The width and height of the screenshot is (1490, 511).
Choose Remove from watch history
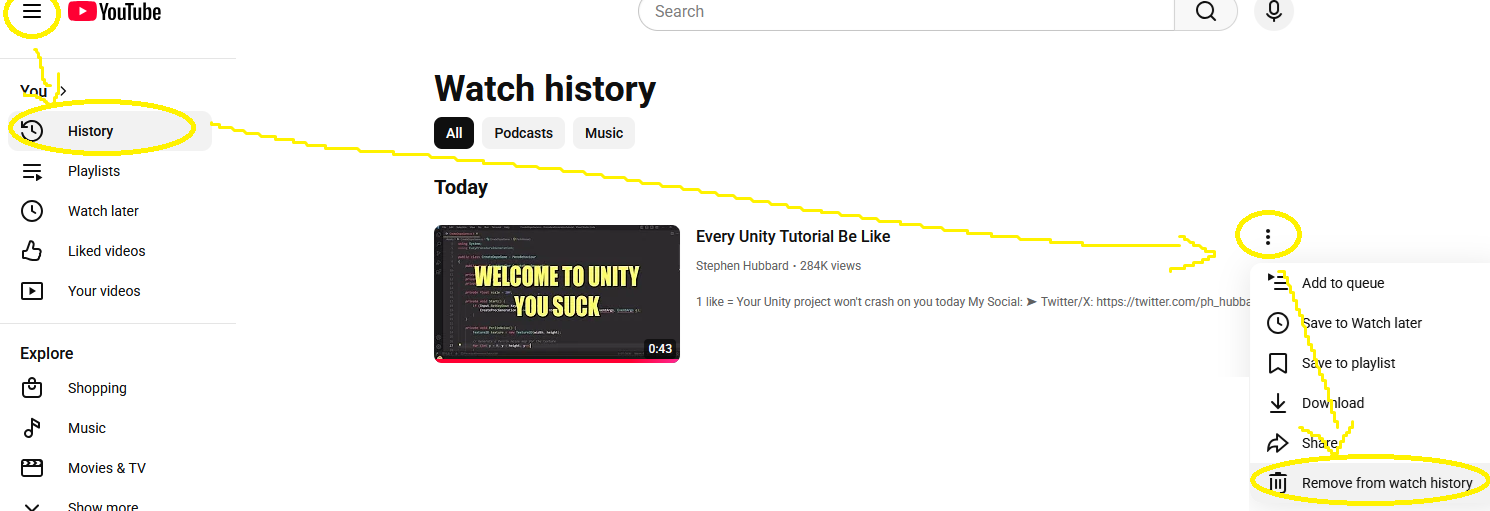click(1370, 483)
